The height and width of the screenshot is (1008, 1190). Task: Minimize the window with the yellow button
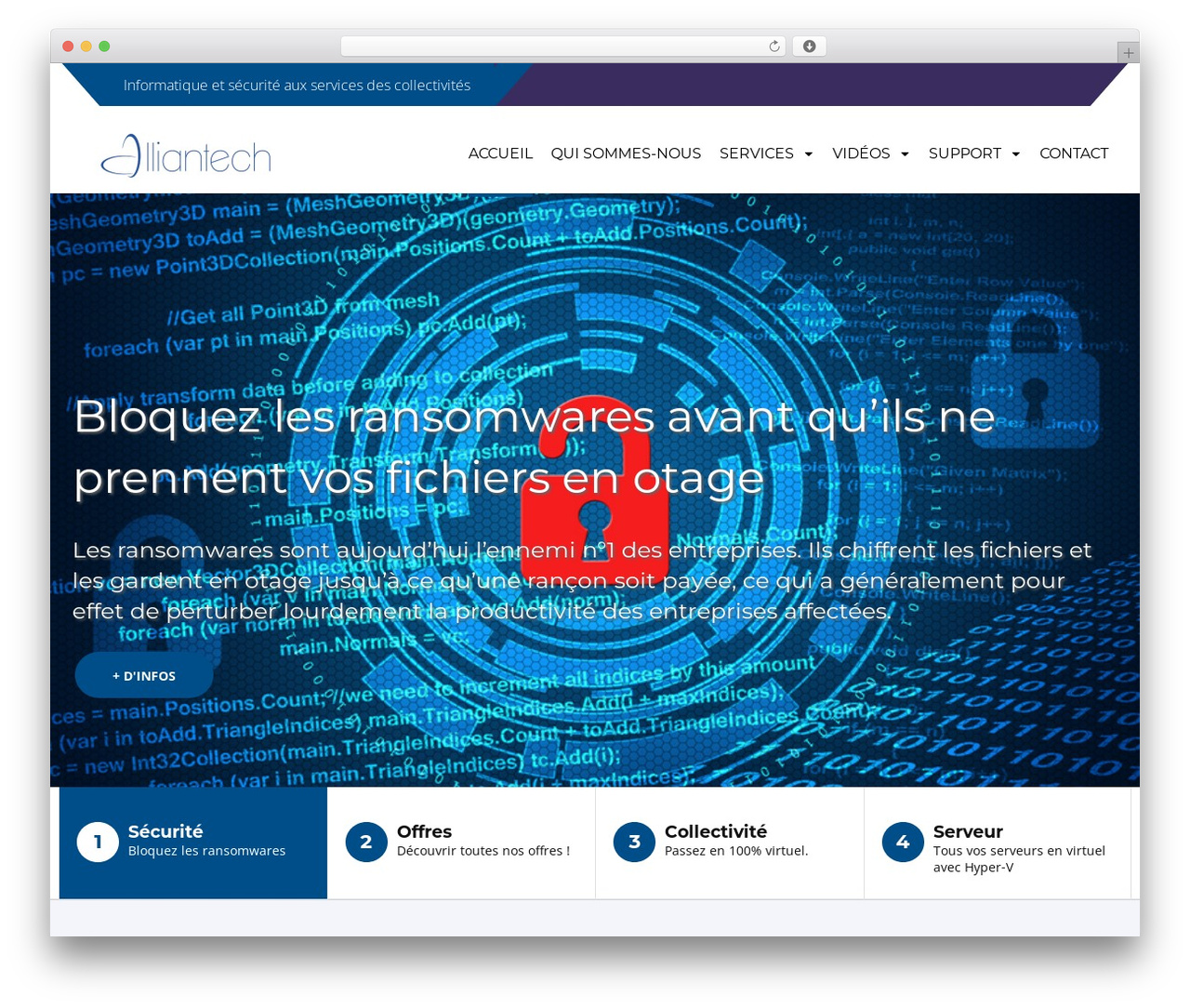click(x=86, y=46)
